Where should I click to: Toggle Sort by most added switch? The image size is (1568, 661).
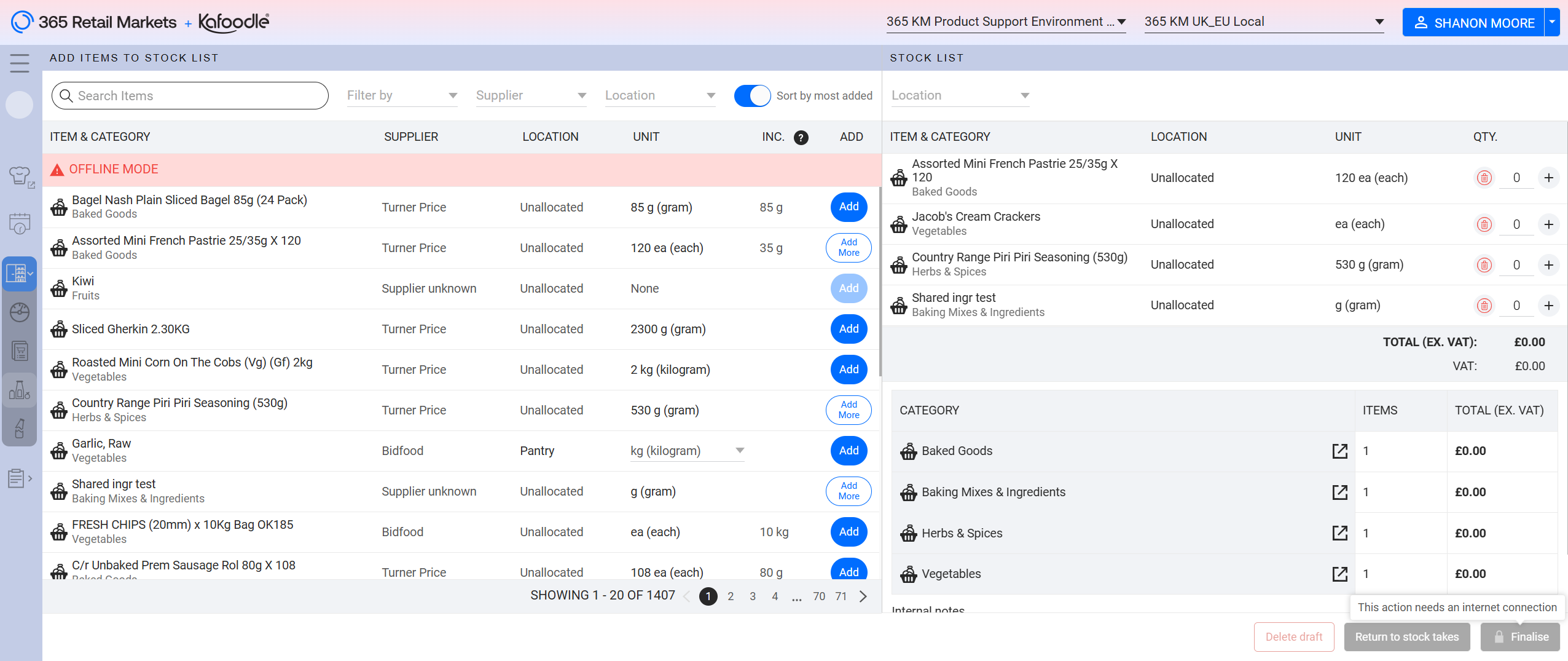[x=752, y=96]
